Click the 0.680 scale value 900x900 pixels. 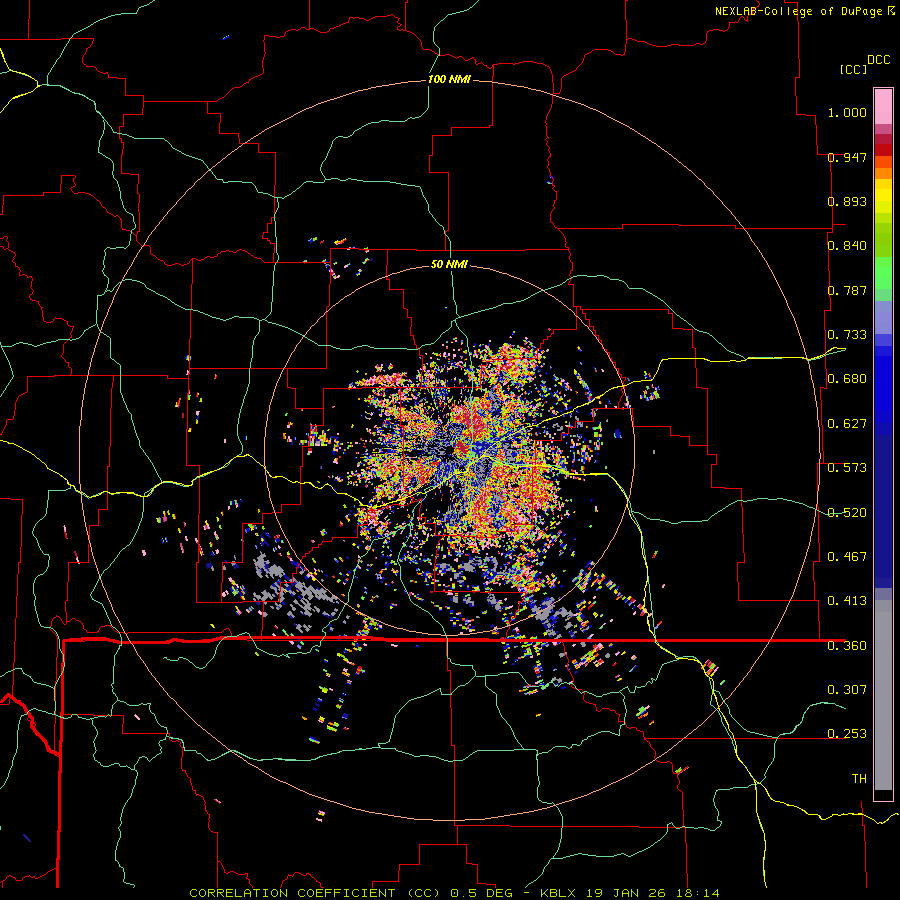click(x=847, y=379)
